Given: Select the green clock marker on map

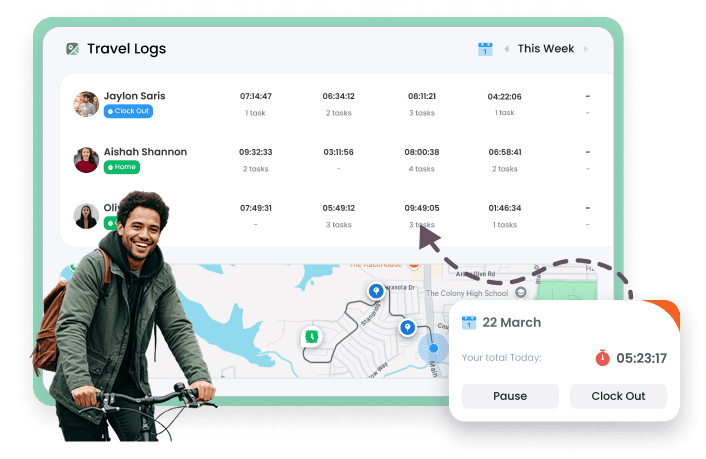Looking at the screenshot, I should tap(312, 337).
